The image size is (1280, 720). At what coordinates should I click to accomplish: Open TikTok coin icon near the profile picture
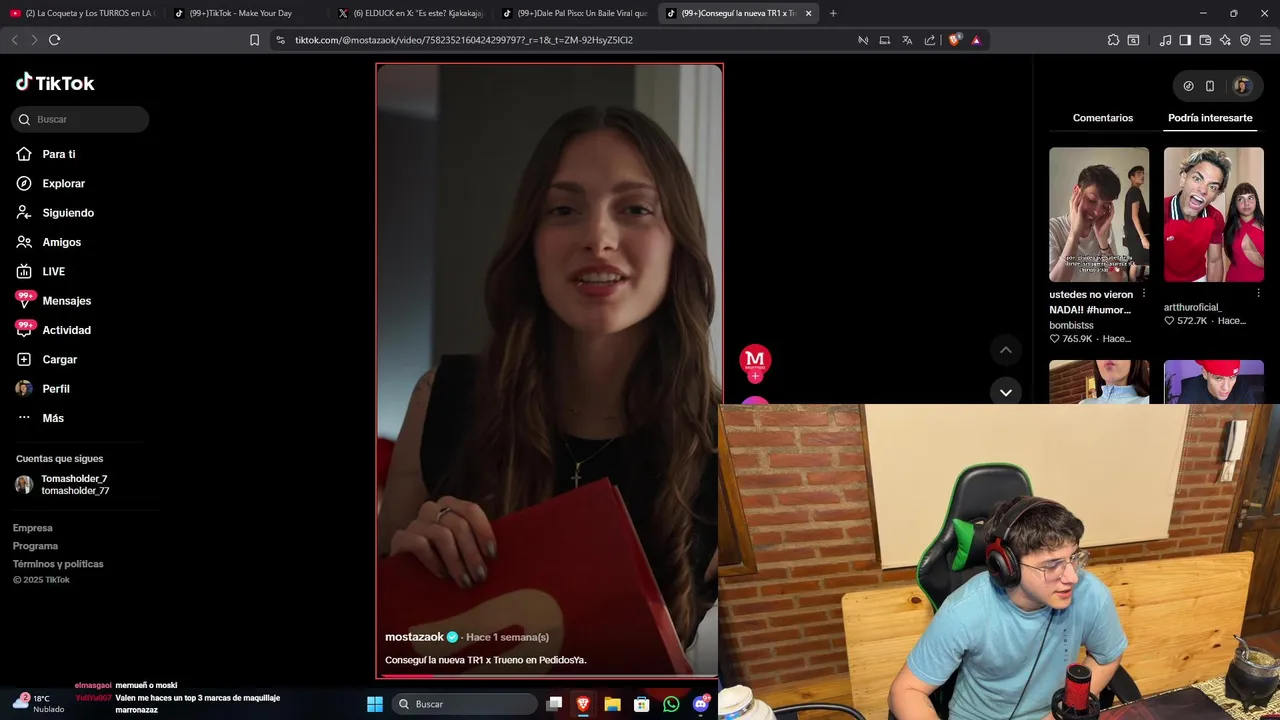[x=1188, y=86]
